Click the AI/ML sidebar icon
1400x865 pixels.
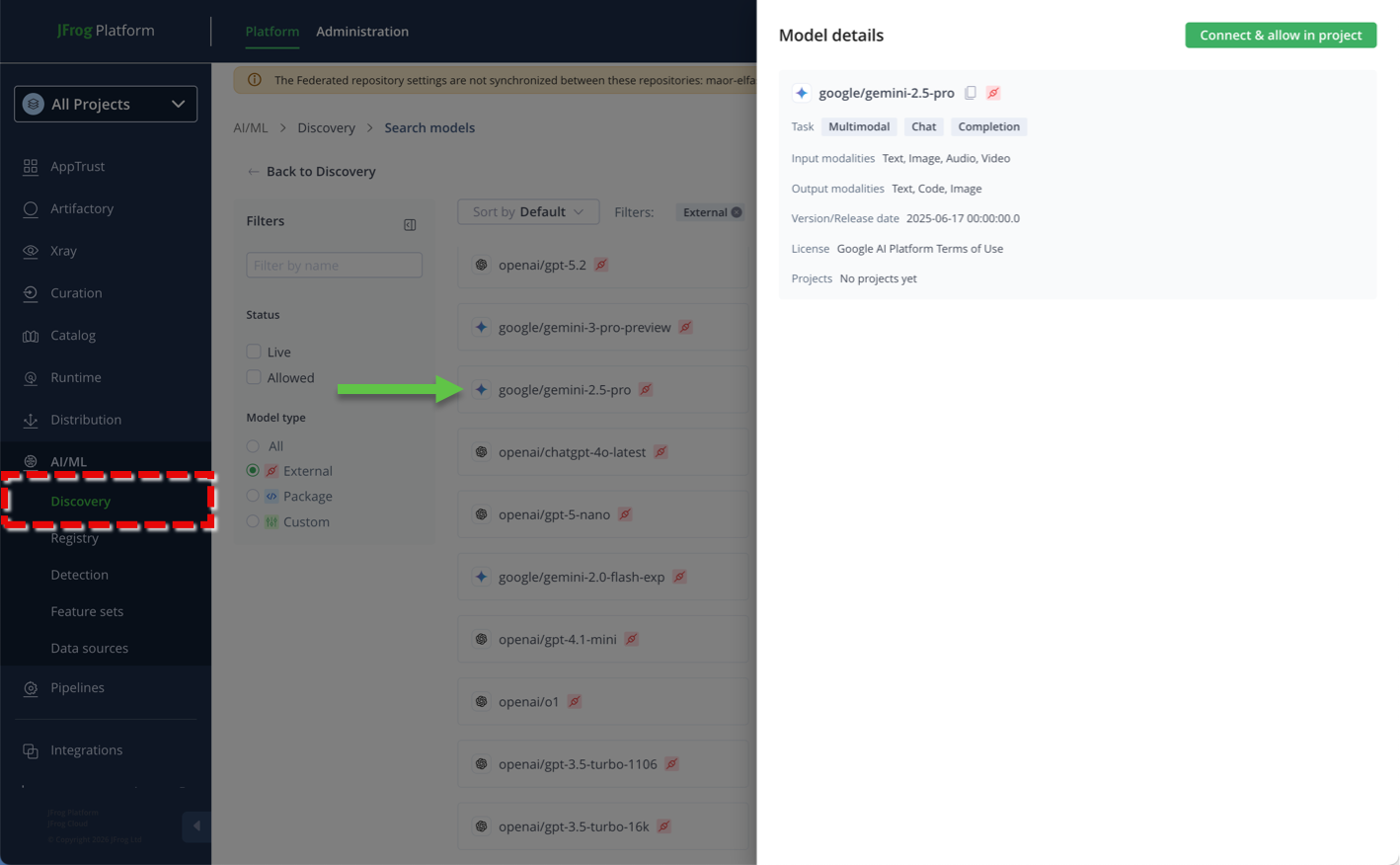pyautogui.click(x=31, y=462)
